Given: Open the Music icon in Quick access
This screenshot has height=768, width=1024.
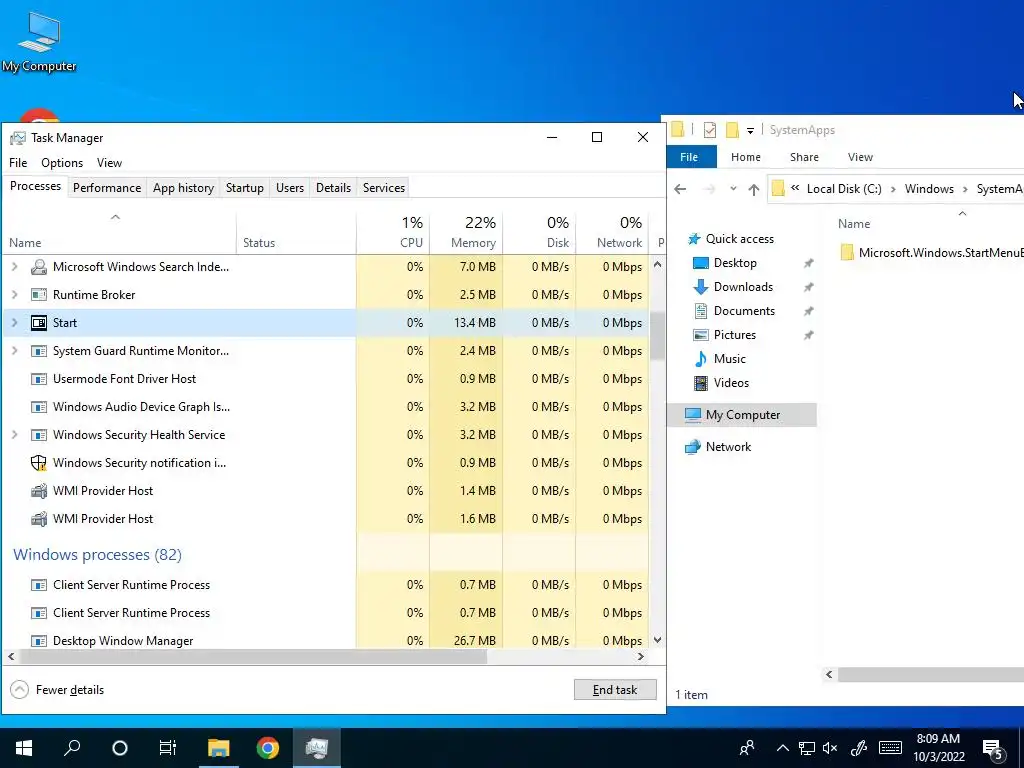Looking at the screenshot, I should (x=701, y=359).
